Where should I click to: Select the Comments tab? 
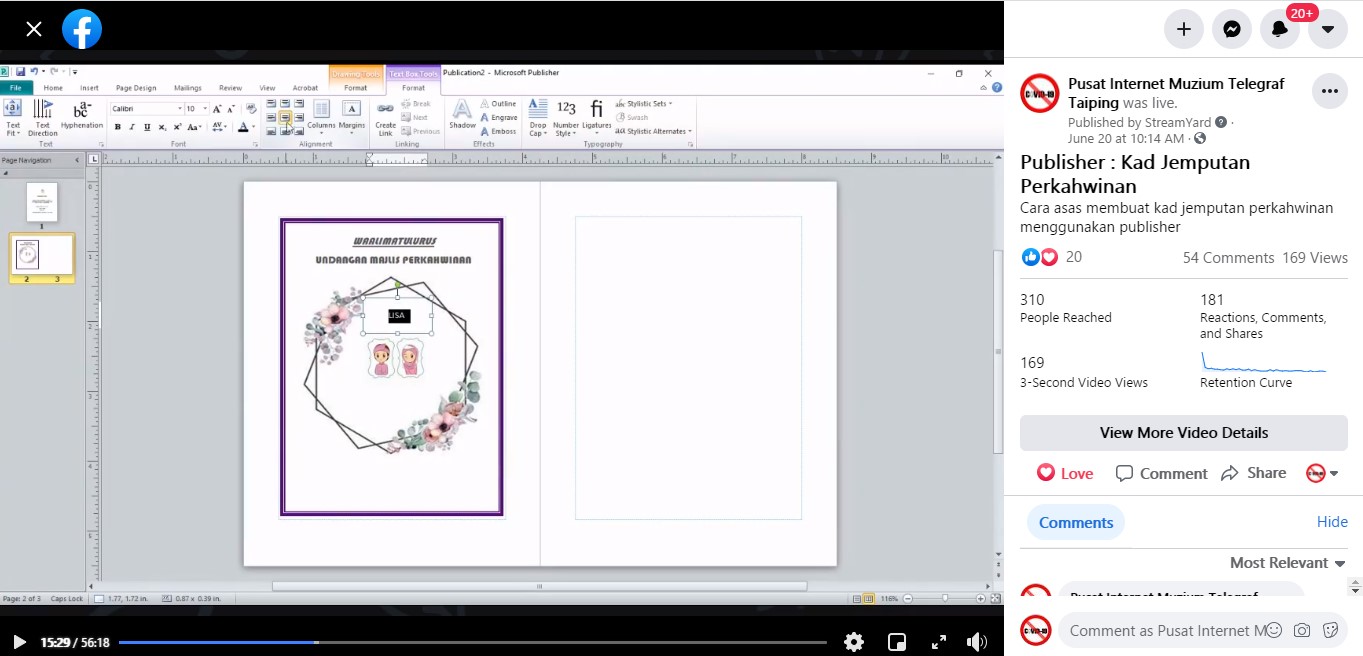pyautogui.click(x=1075, y=522)
